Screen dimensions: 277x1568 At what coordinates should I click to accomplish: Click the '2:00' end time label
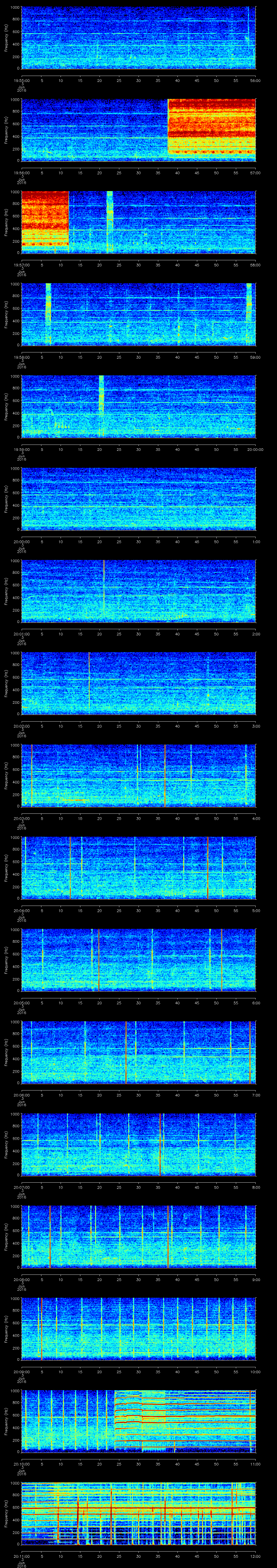(x=256, y=634)
